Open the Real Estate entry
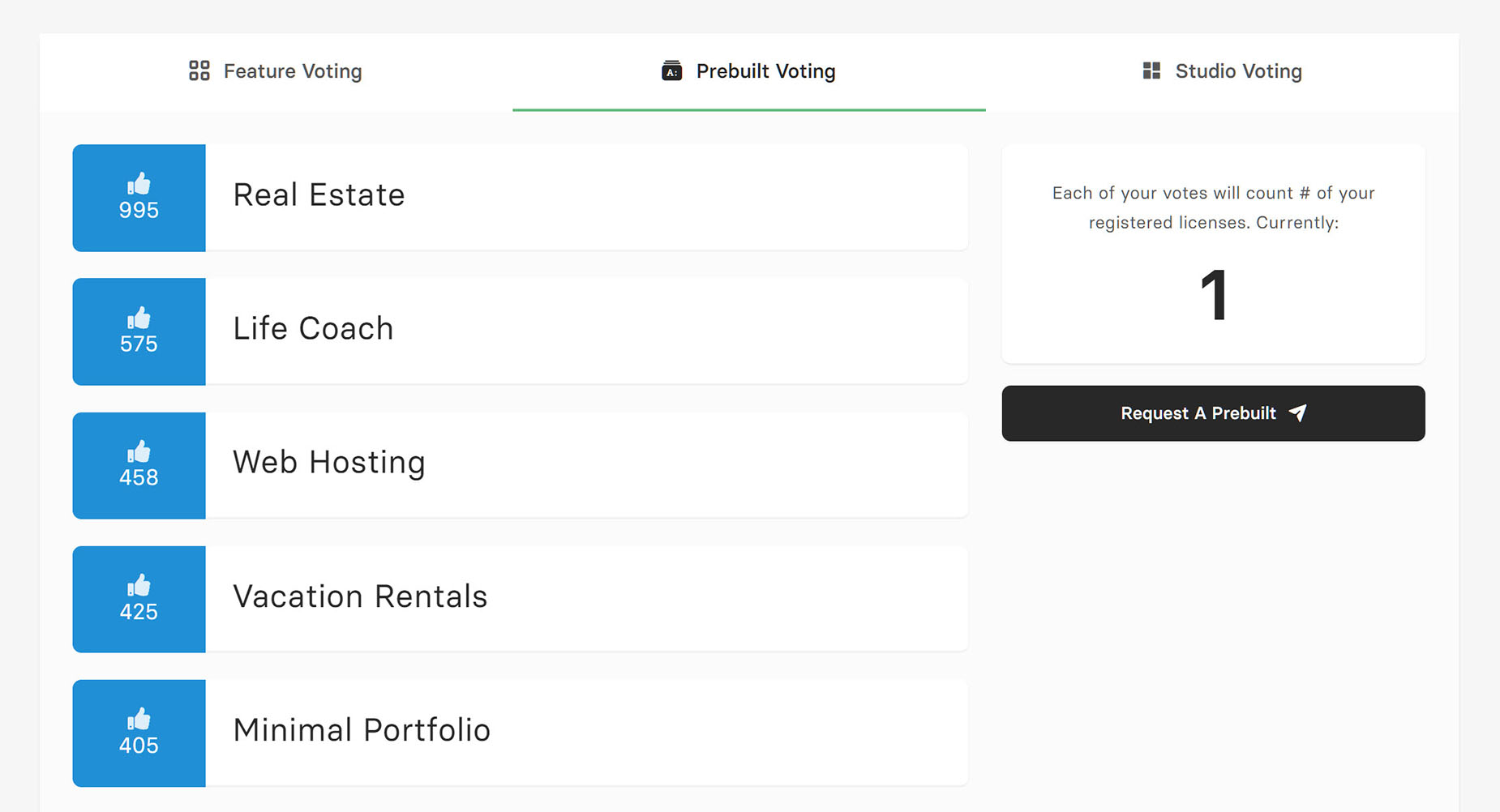The height and width of the screenshot is (812, 1500). coord(586,198)
